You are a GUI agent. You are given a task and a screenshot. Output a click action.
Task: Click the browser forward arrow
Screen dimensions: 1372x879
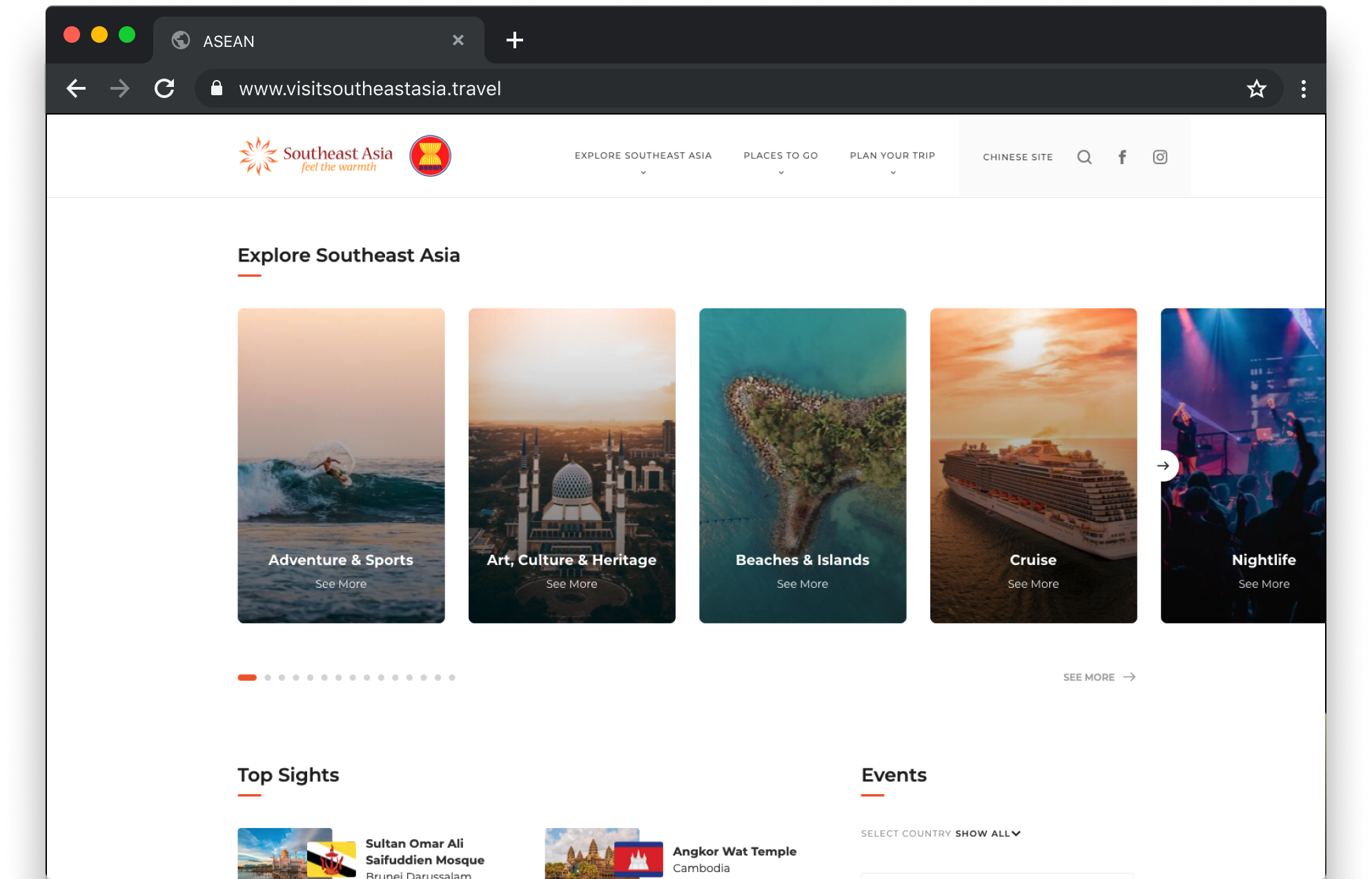click(119, 88)
